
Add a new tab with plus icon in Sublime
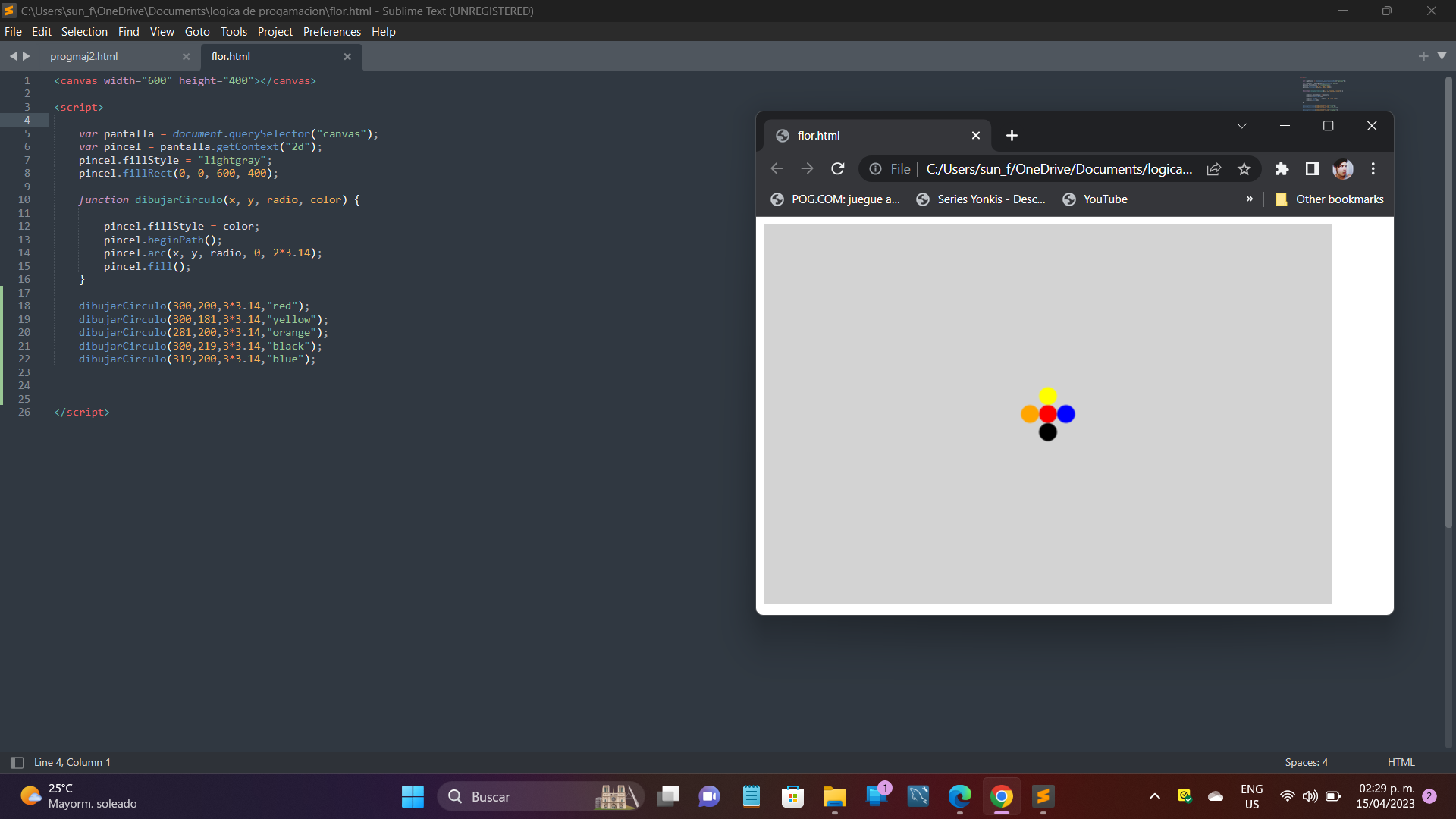click(1423, 56)
